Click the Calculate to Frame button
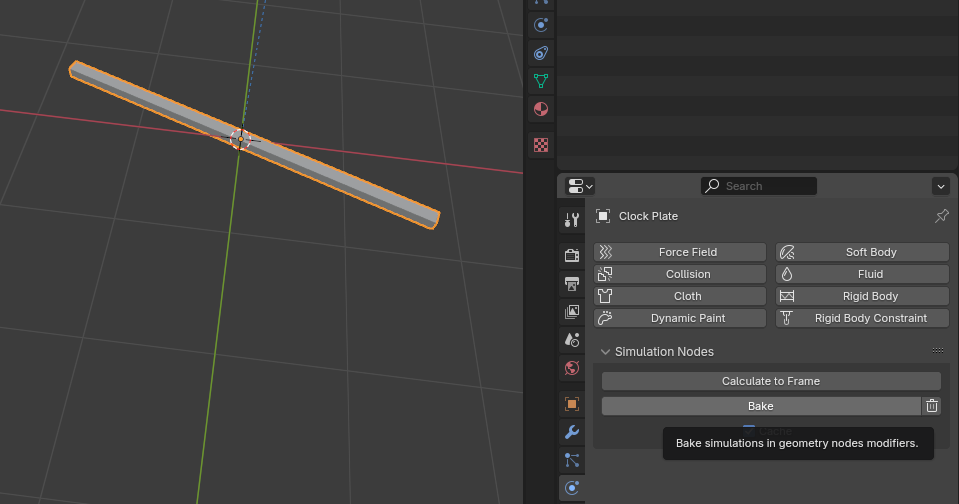 pyautogui.click(x=770, y=381)
